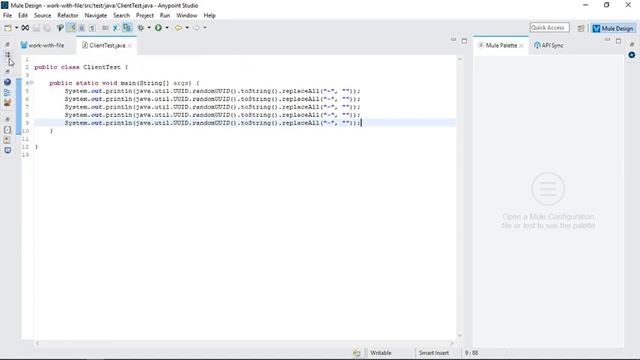This screenshot has width=640, height=360.
Task: Click the Quick Access search field
Action: pyautogui.click(x=549, y=28)
